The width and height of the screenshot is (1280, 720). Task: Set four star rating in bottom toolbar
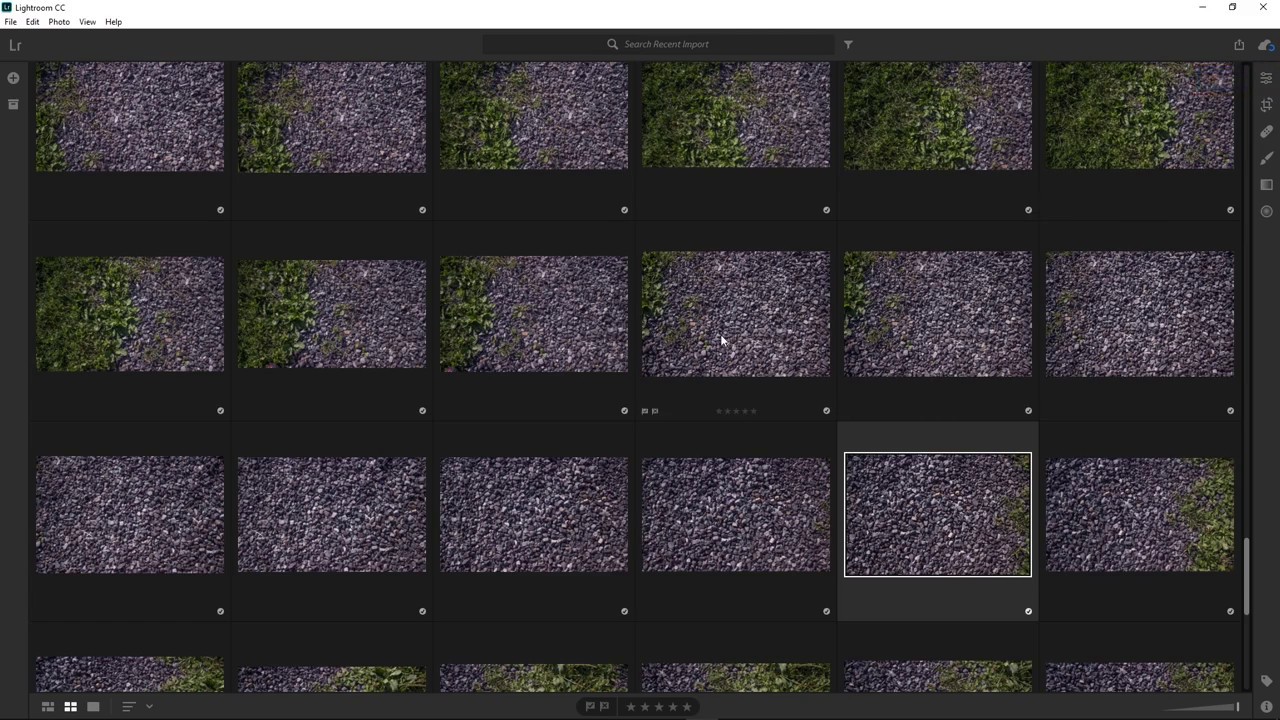point(673,707)
